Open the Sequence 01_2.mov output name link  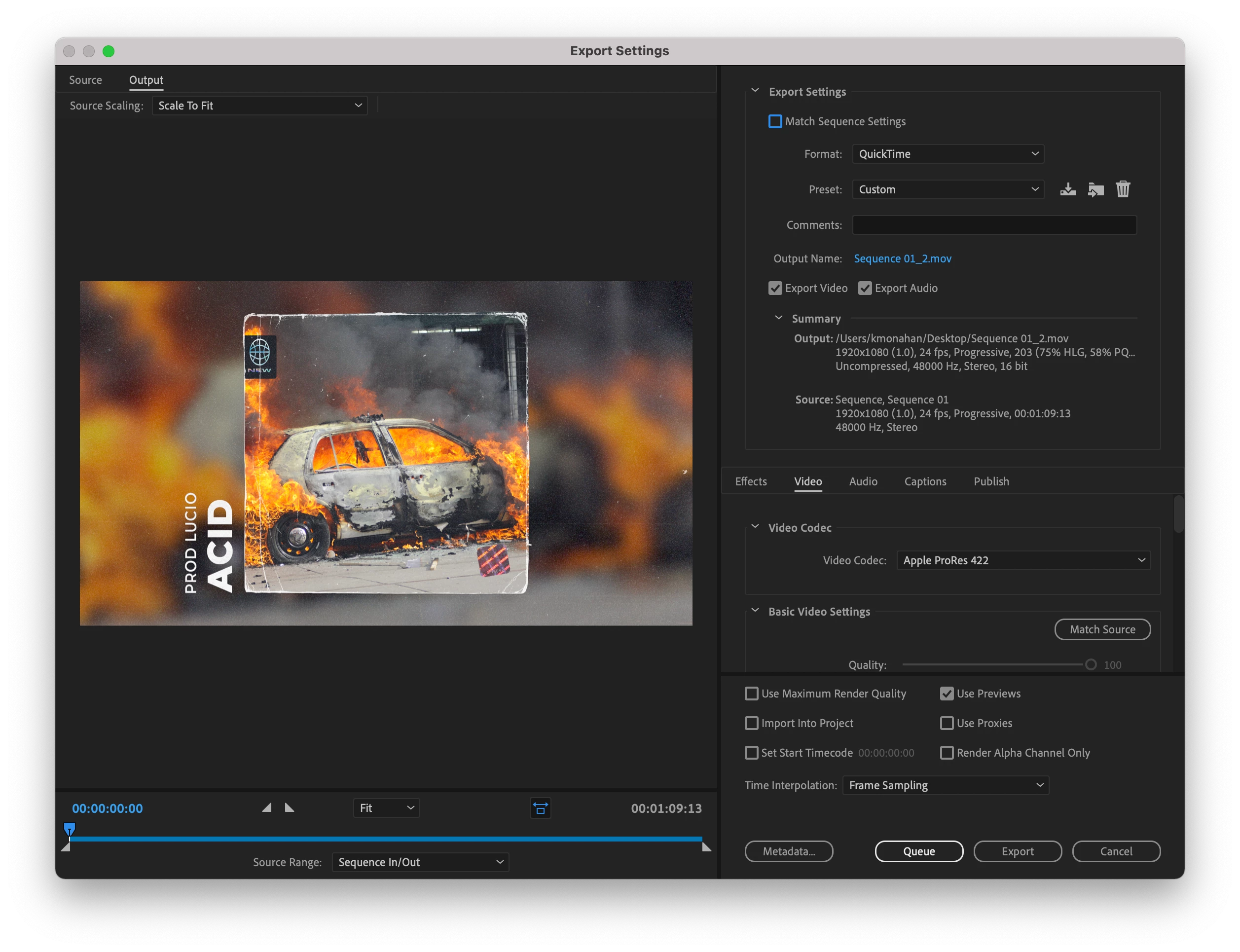[x=903, y=258]
